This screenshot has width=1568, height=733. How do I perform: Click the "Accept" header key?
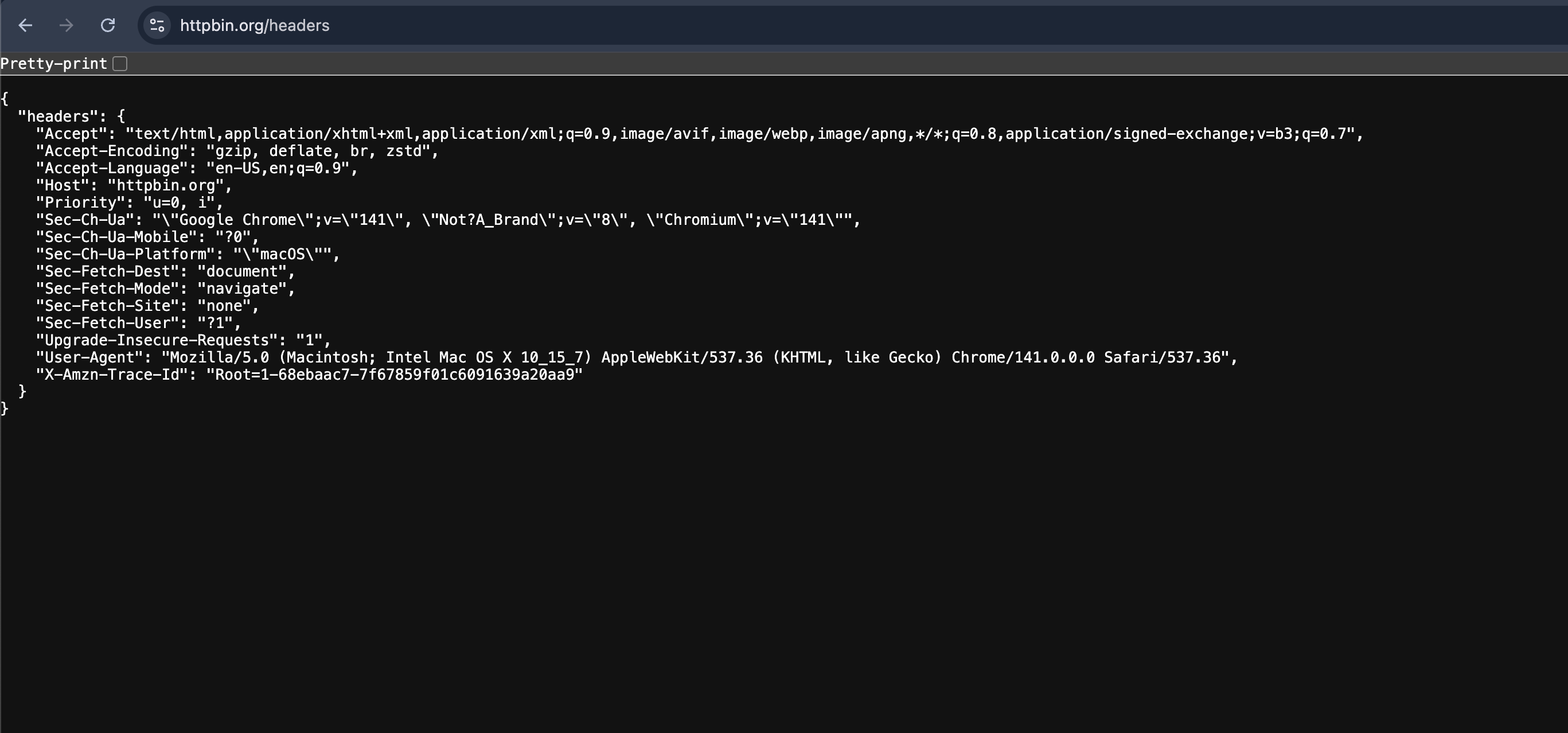coord(71,133)
